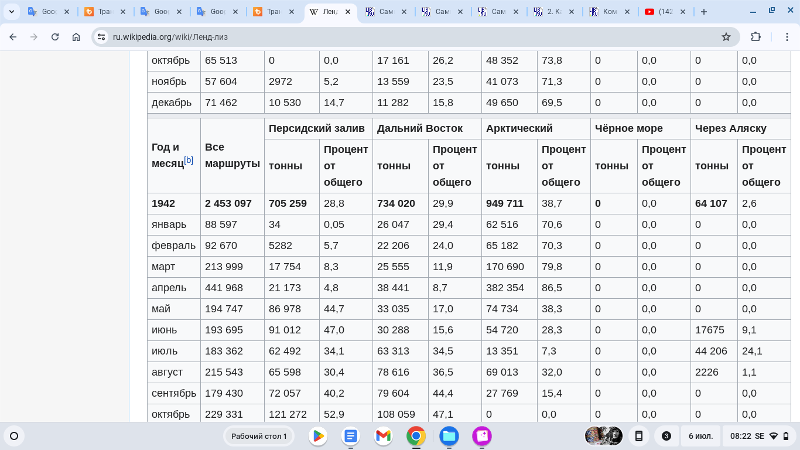This screenshot has height=450, width=800.
Task: Open Google Docs from the shelf
Action: (350, 436)
